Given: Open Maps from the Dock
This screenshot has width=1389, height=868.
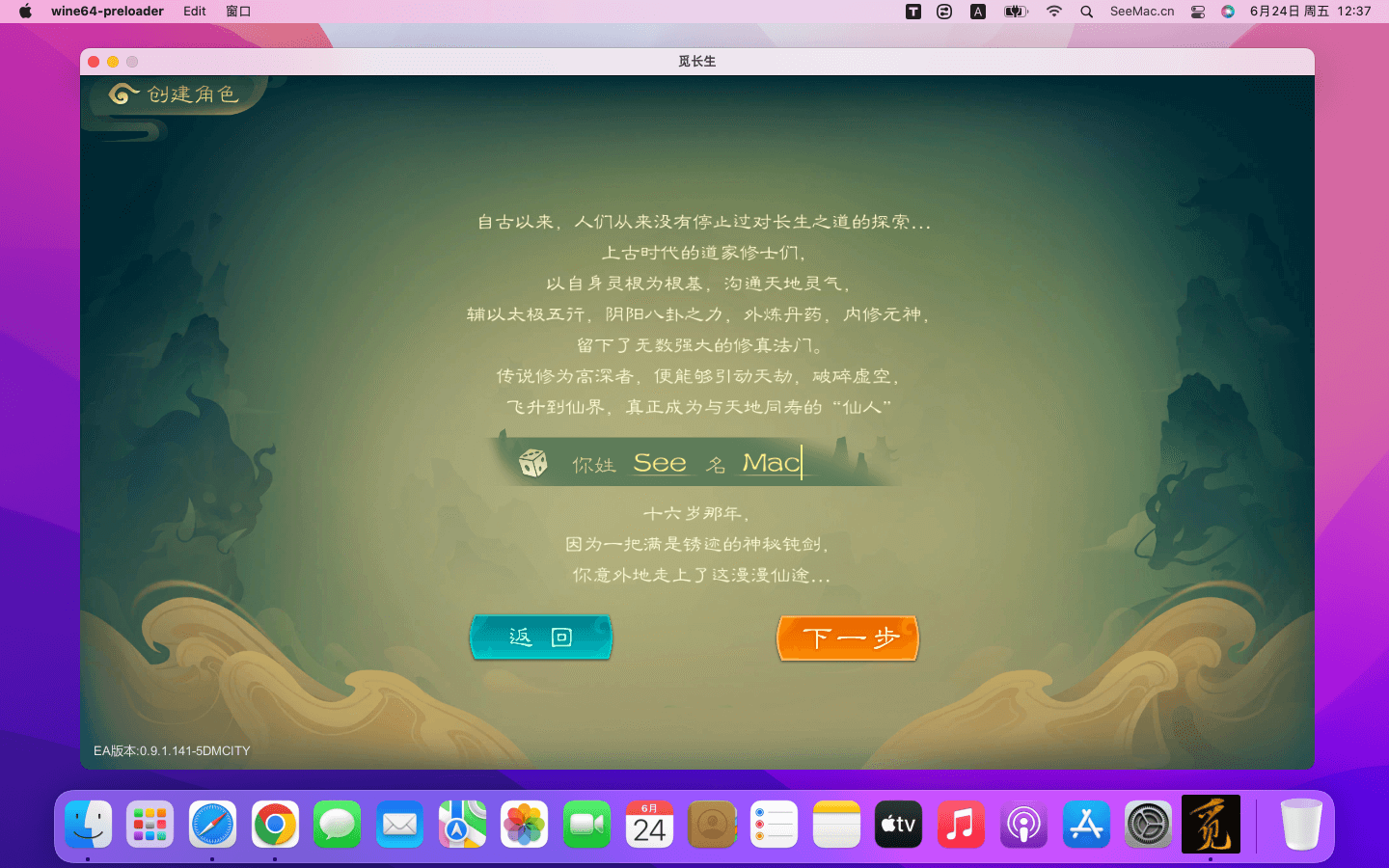Looking at the screenshot, I should tap(462, 825).
